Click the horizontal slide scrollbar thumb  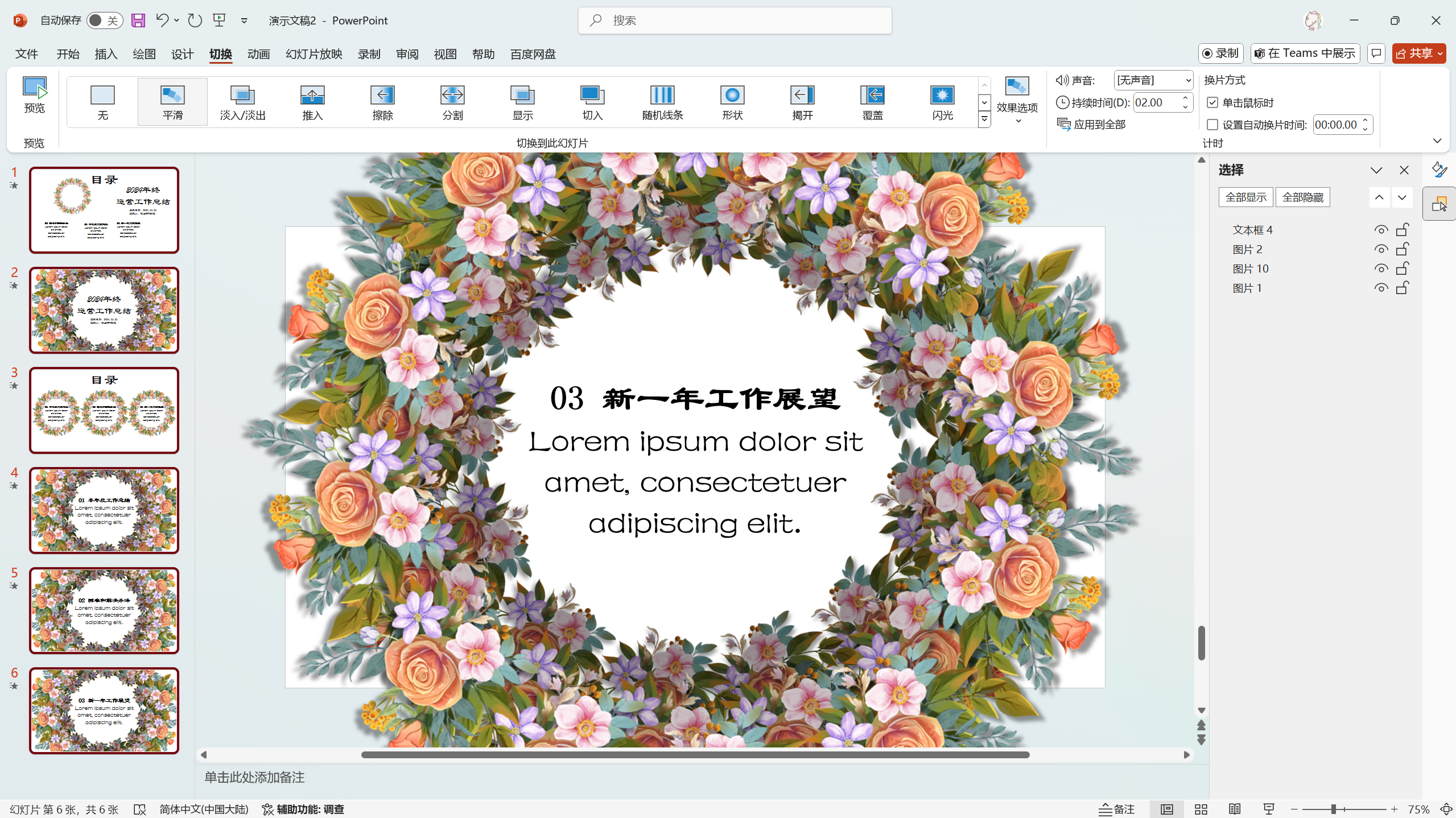[x=695, y=755]
